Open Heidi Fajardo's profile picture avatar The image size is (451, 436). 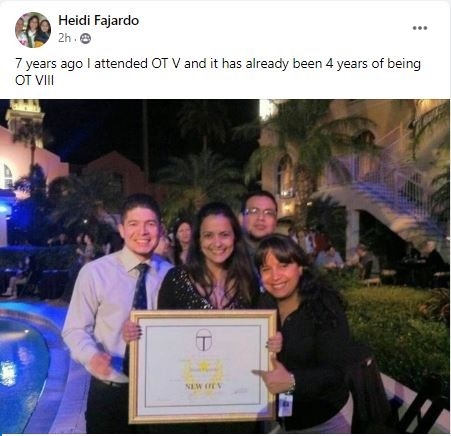tap(33, 30)
